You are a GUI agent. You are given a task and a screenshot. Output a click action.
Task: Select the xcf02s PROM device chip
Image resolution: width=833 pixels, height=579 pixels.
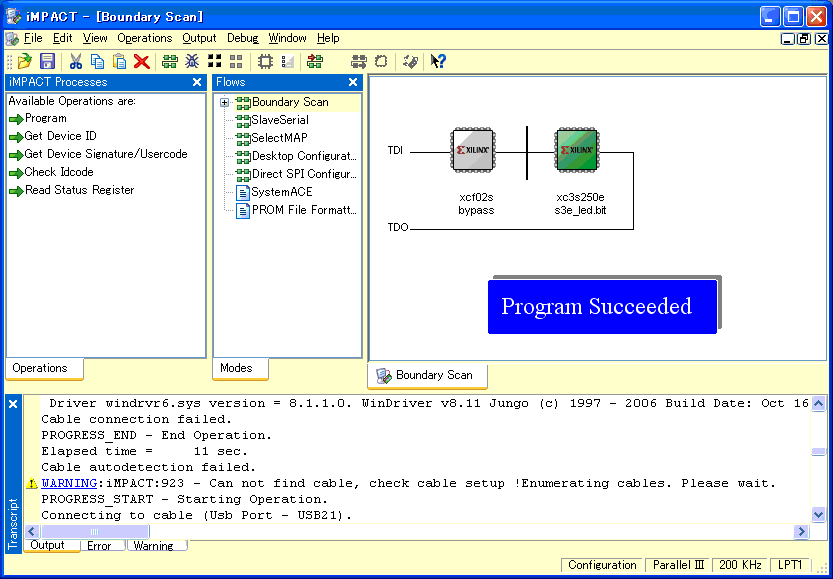473,150
